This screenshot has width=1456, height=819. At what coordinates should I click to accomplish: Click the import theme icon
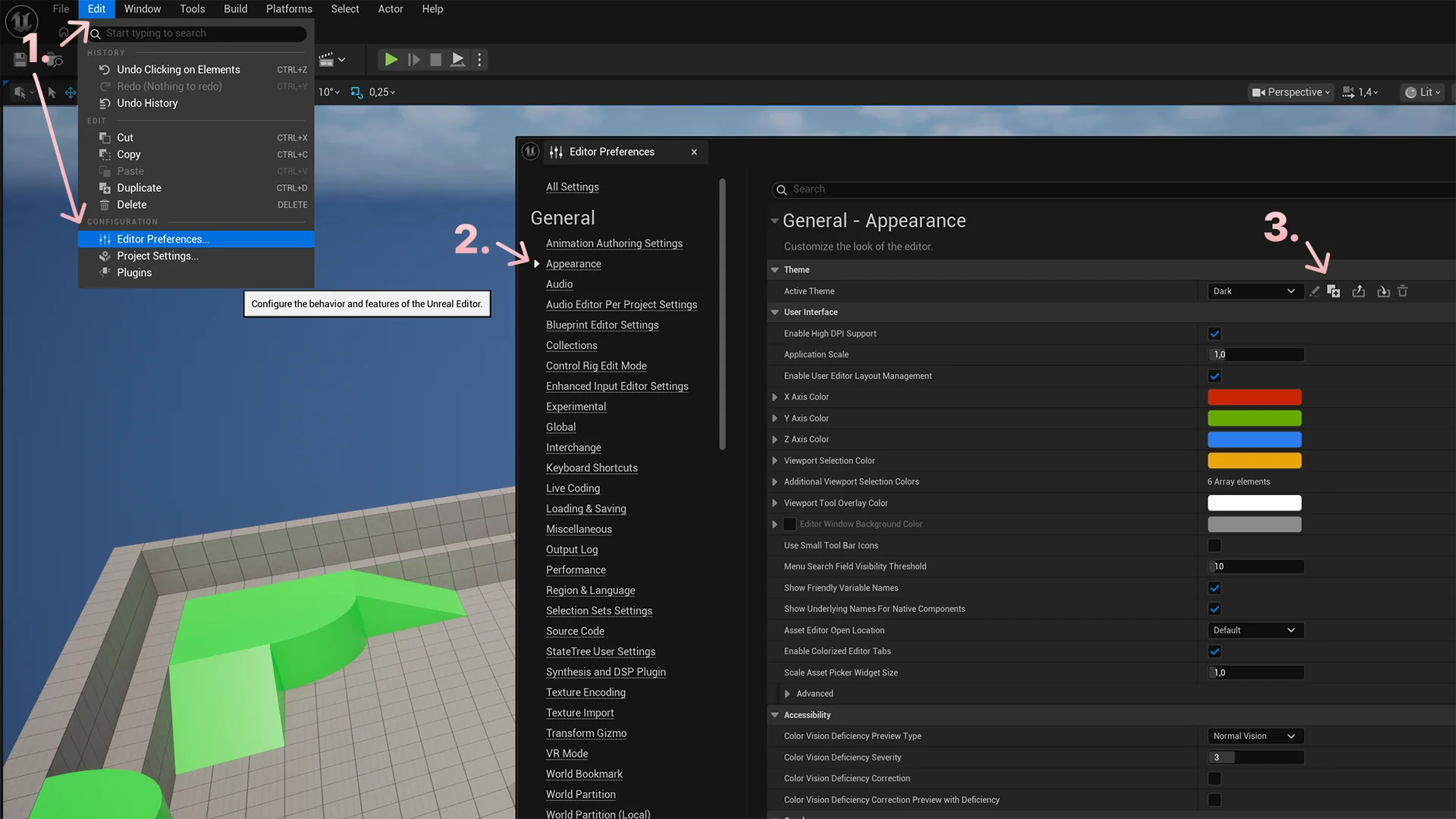click(x=1383, y=291)
